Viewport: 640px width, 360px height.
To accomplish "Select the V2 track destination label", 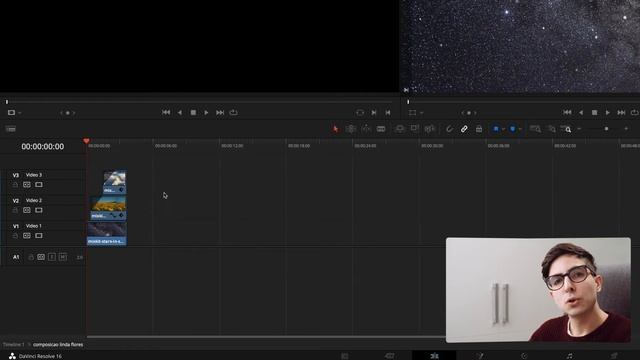I will point(16,201).
